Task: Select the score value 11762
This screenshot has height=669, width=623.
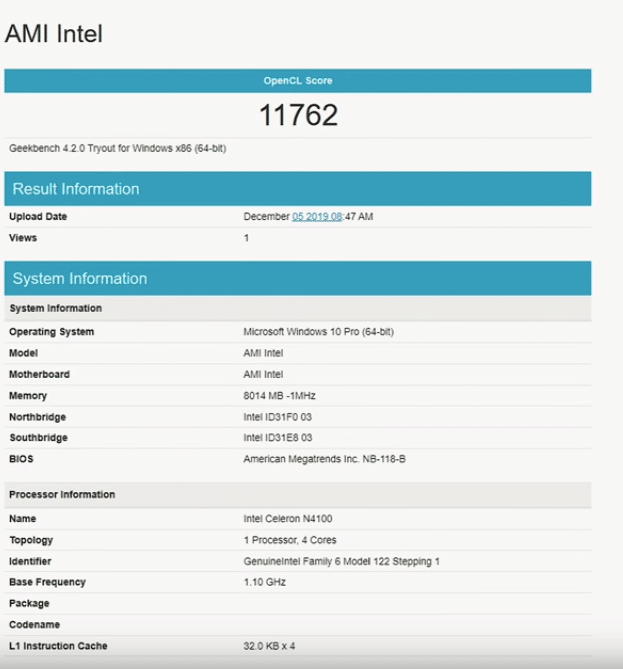Action: [298, 115]
